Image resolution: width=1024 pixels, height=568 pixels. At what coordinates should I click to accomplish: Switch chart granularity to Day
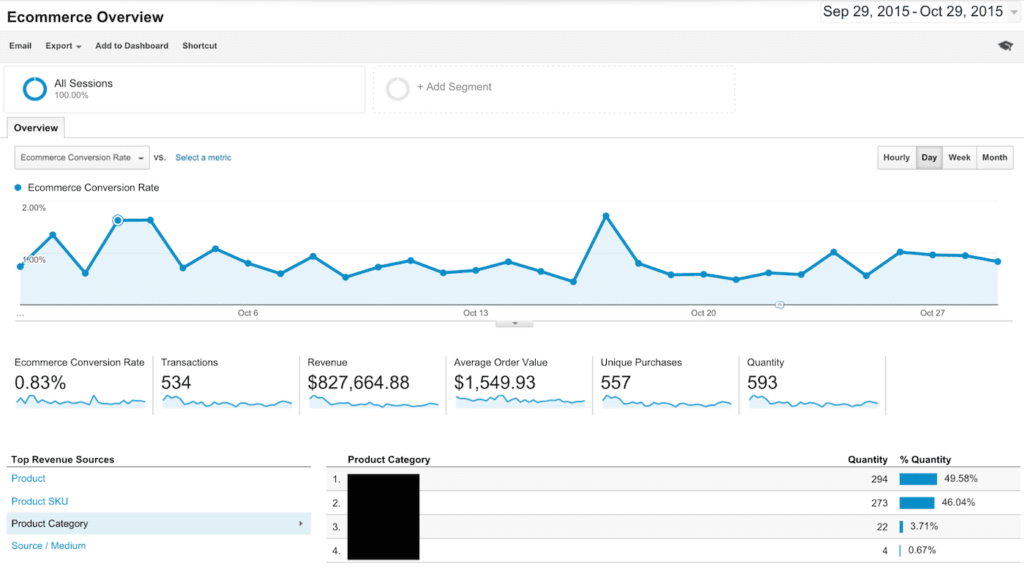click(929, 157)
